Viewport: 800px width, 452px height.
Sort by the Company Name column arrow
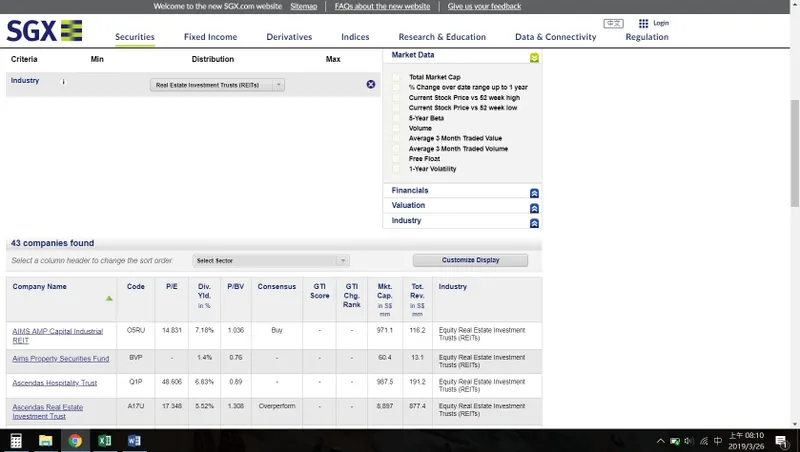[x=109, y=298]
